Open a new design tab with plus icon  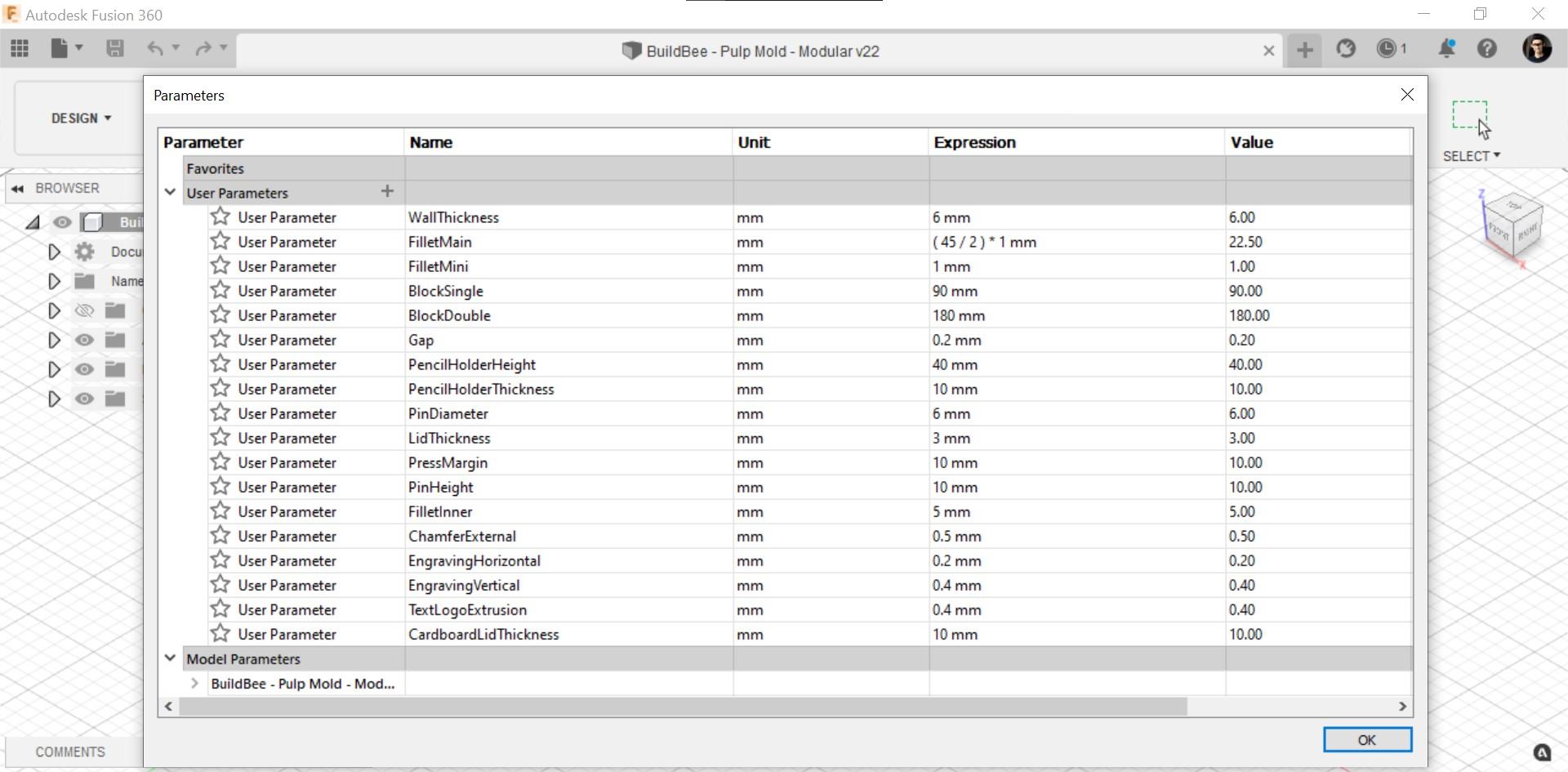[x=1304, y=50]
